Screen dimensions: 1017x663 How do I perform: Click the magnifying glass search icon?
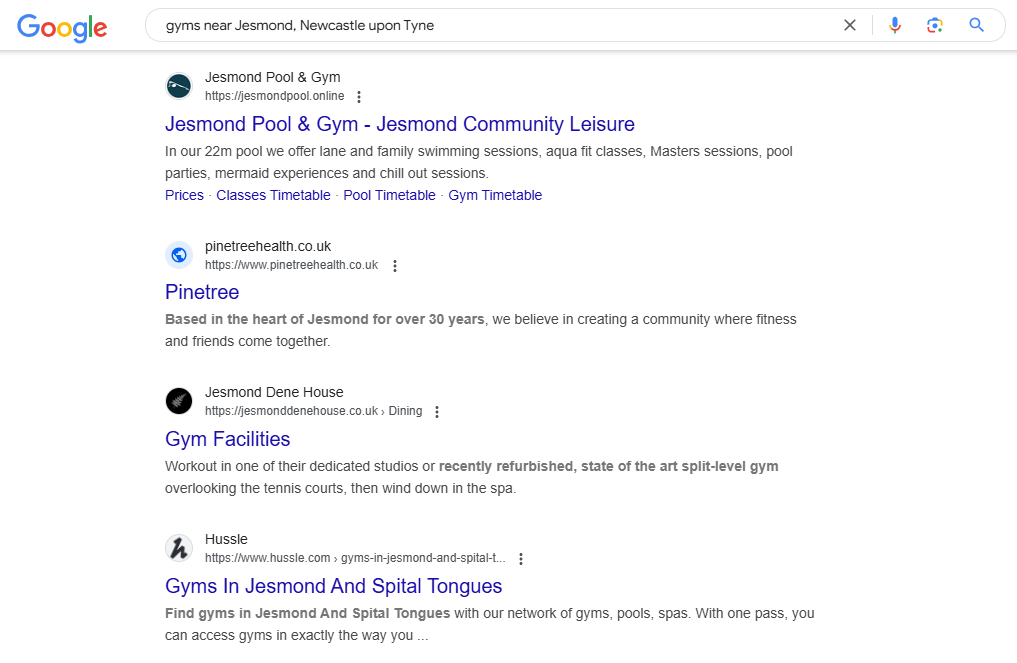976,25
